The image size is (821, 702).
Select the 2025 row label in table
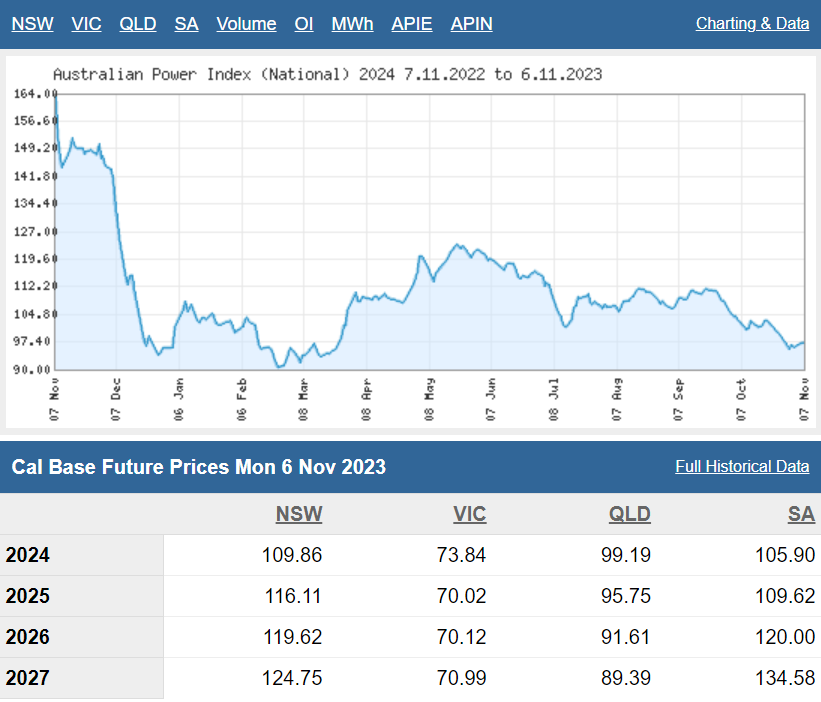coord(28,596)
